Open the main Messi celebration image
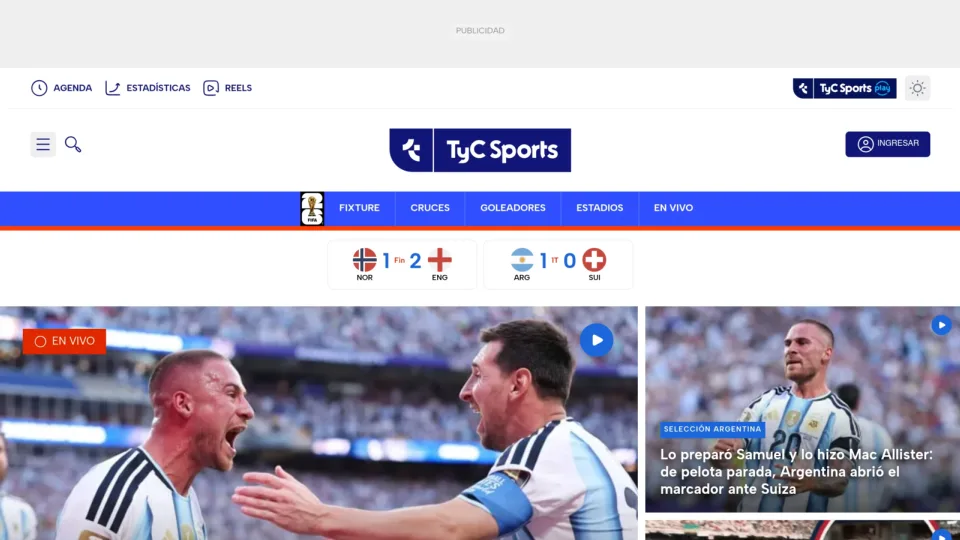Screen dimensions: 960x540 pyautogui.click(x=318, y=423)
